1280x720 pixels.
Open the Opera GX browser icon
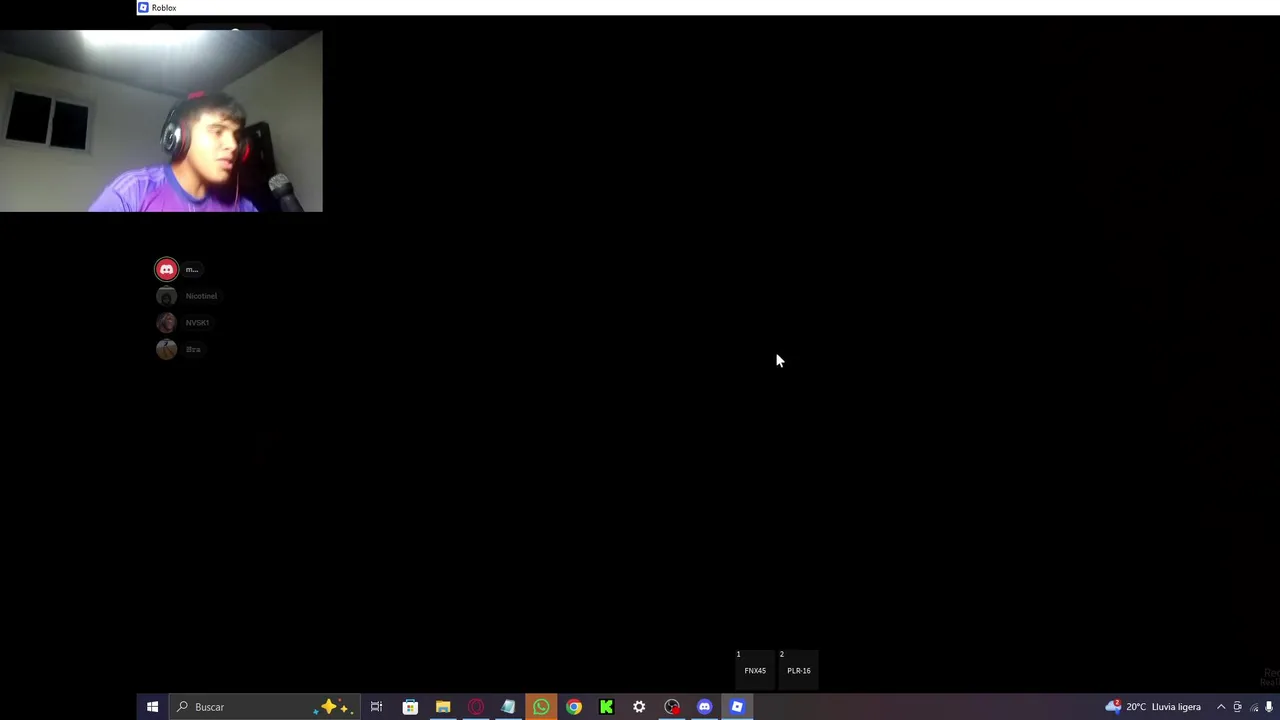pos(476,707)
